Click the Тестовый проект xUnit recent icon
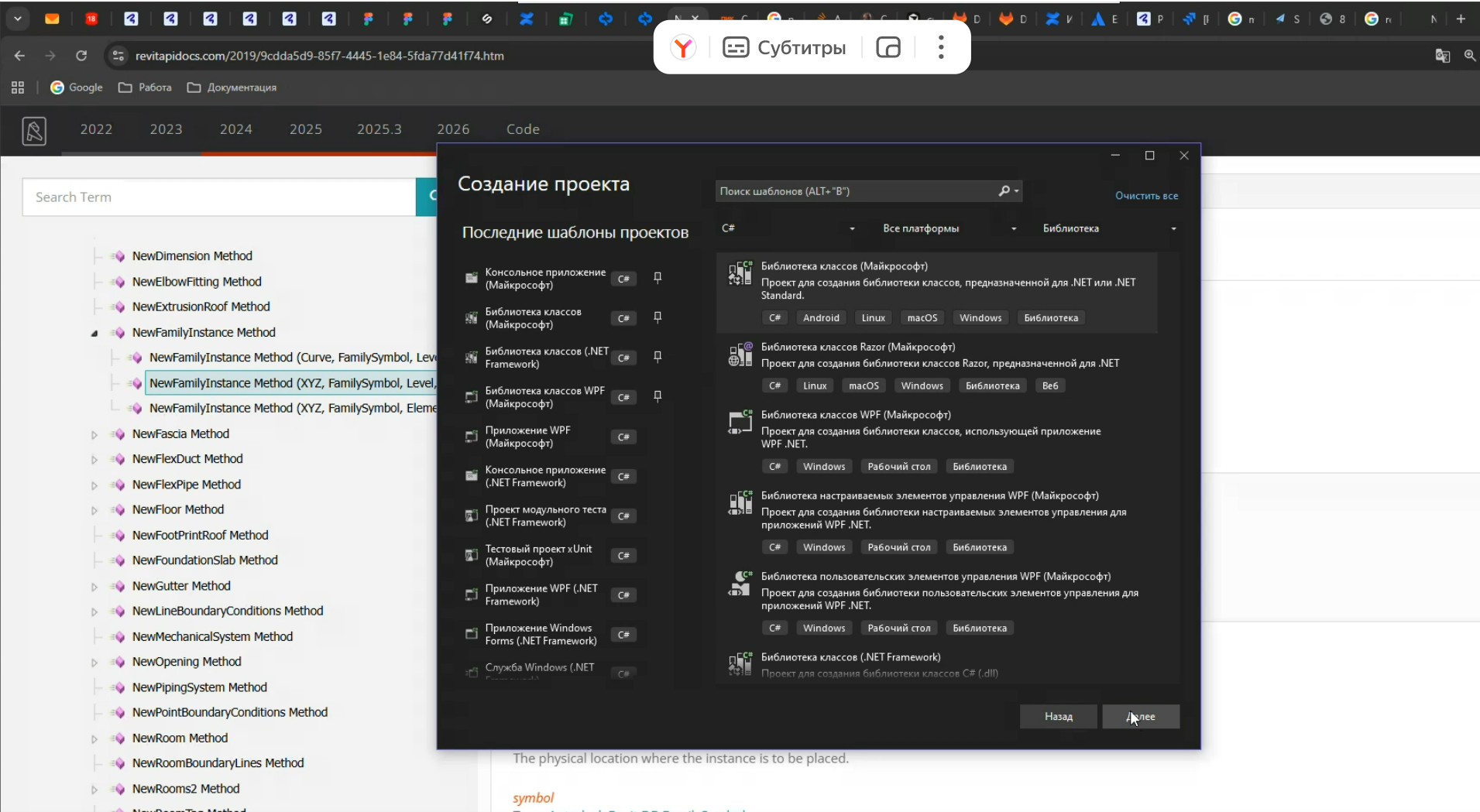Image resolution: width=1480 pixels, height=812 pixels. click(x=471, y=555)
